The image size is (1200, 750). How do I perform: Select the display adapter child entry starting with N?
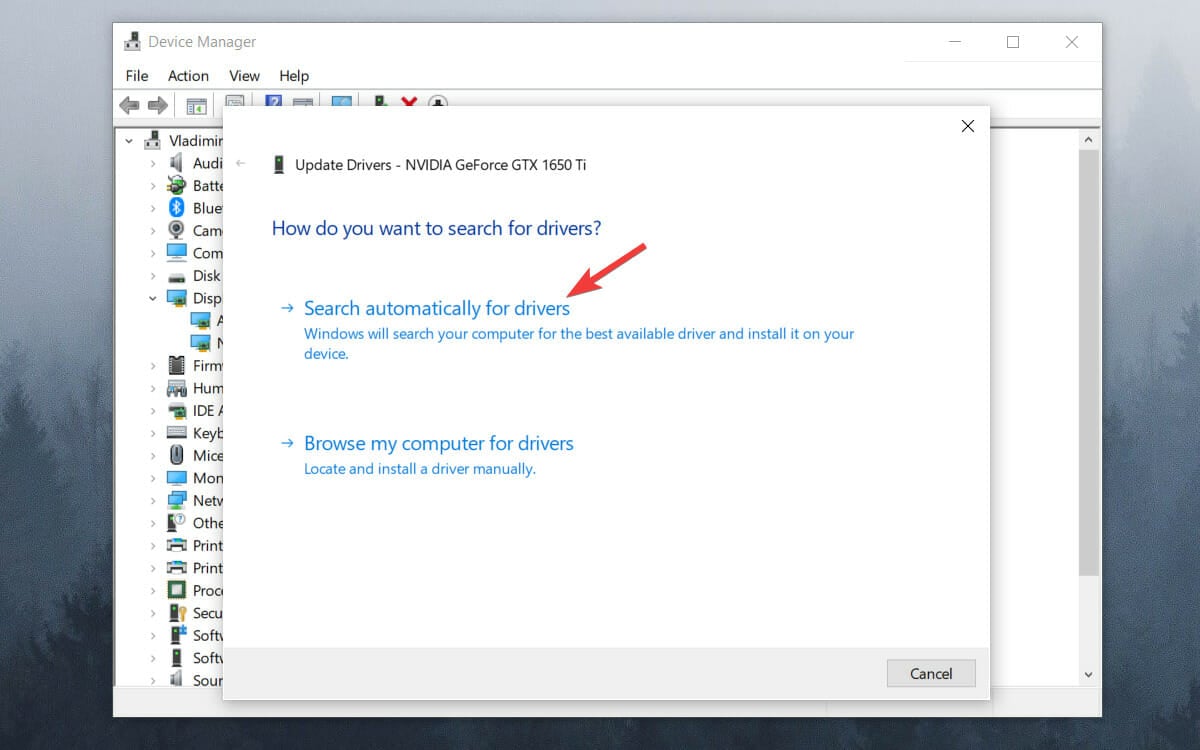(x=206, y=343)
